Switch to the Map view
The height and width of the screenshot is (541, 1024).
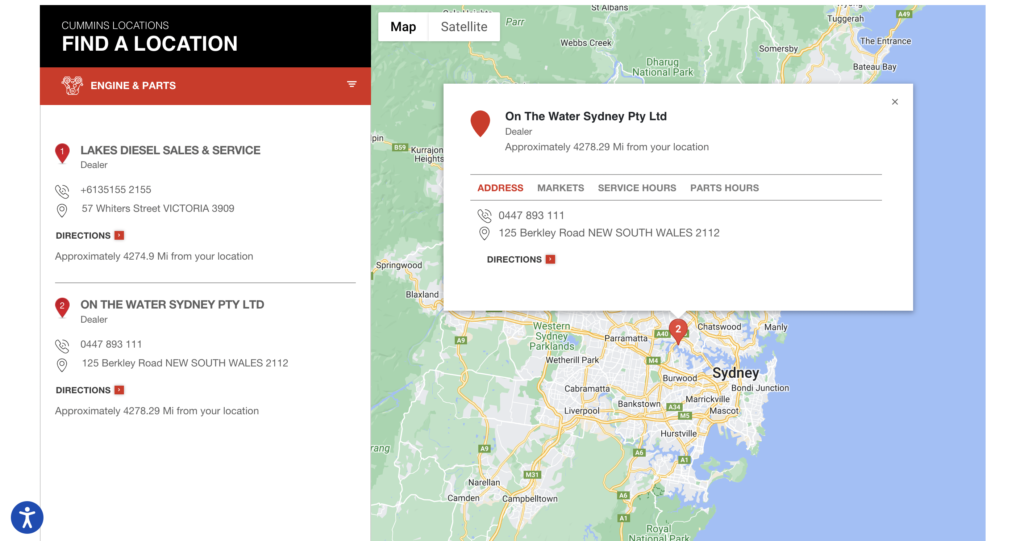(x=403, y=27)
